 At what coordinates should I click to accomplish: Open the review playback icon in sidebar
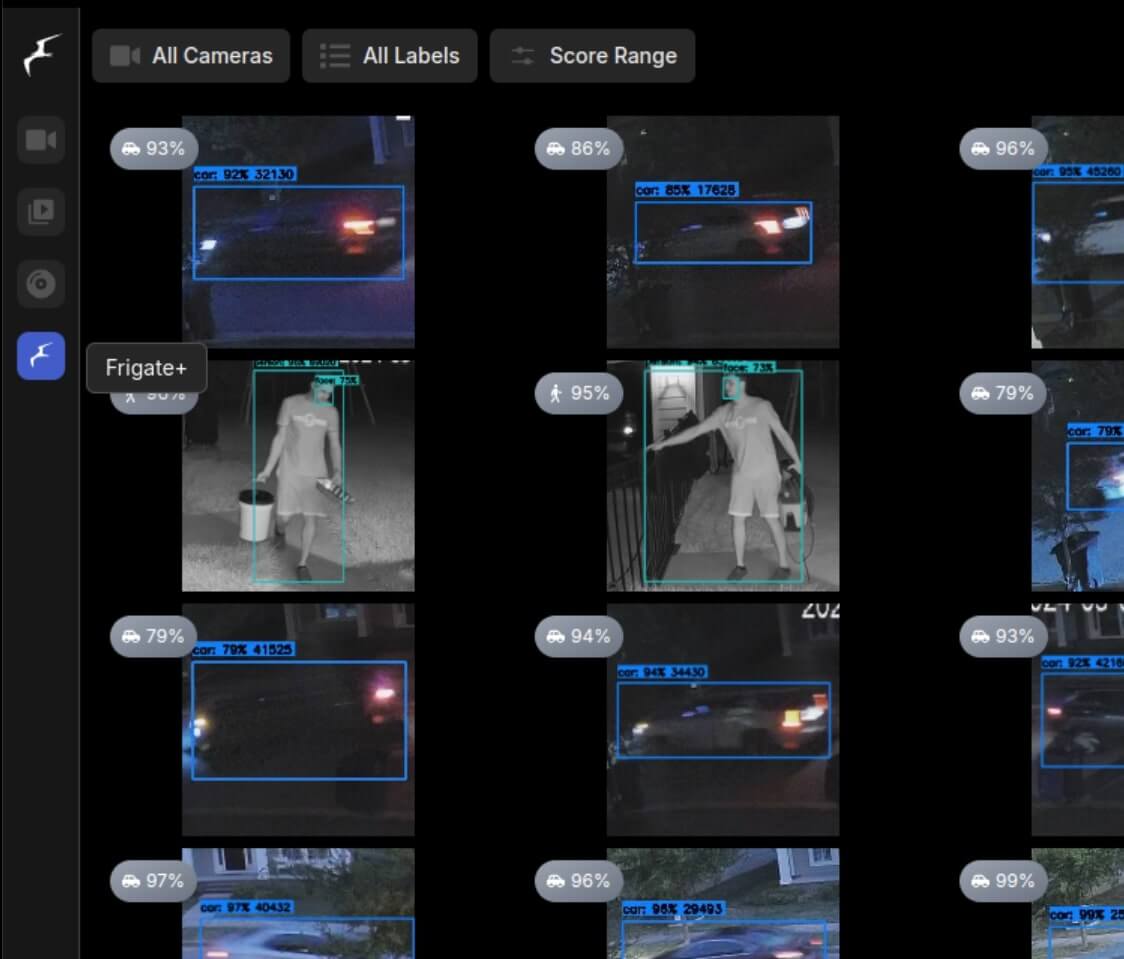41,212
